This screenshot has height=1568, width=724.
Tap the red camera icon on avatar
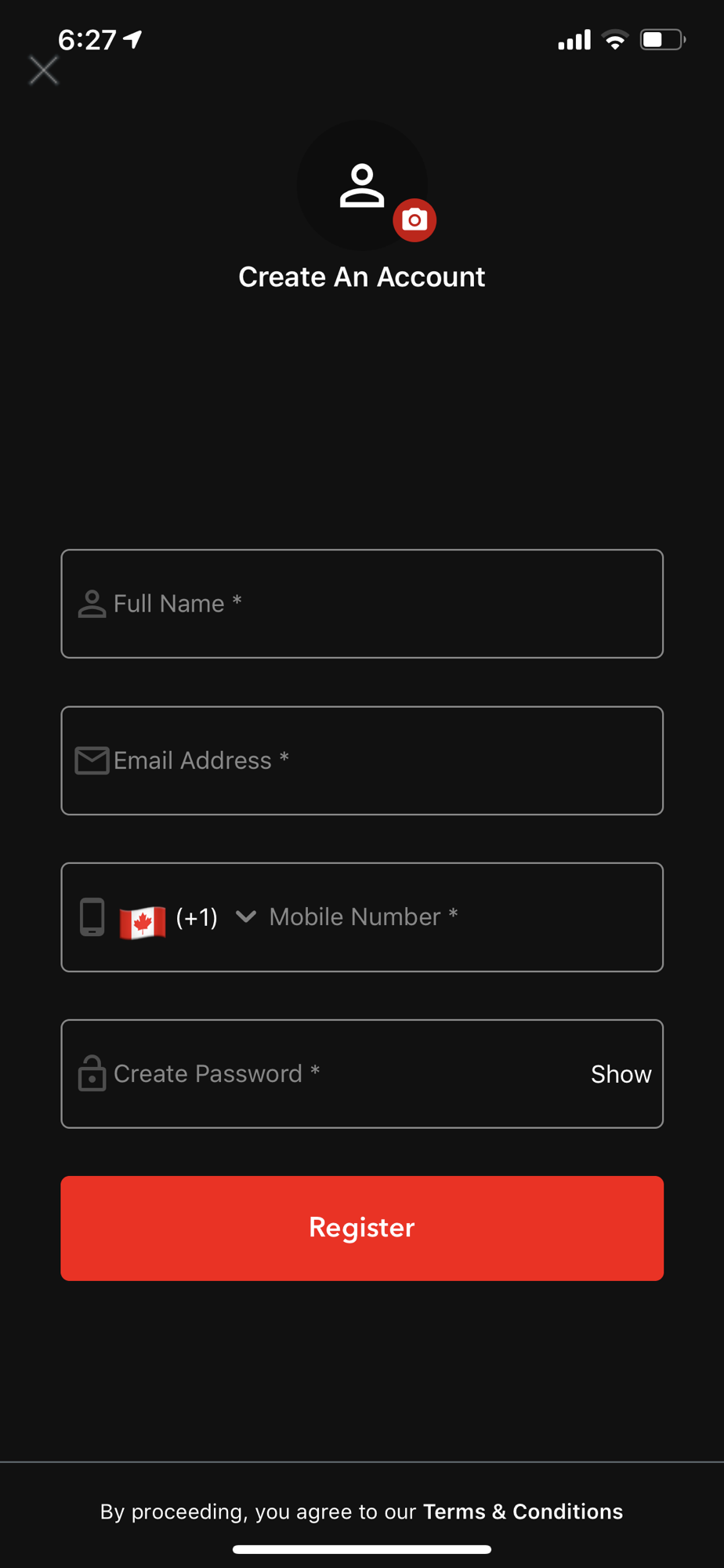(414, 220)
